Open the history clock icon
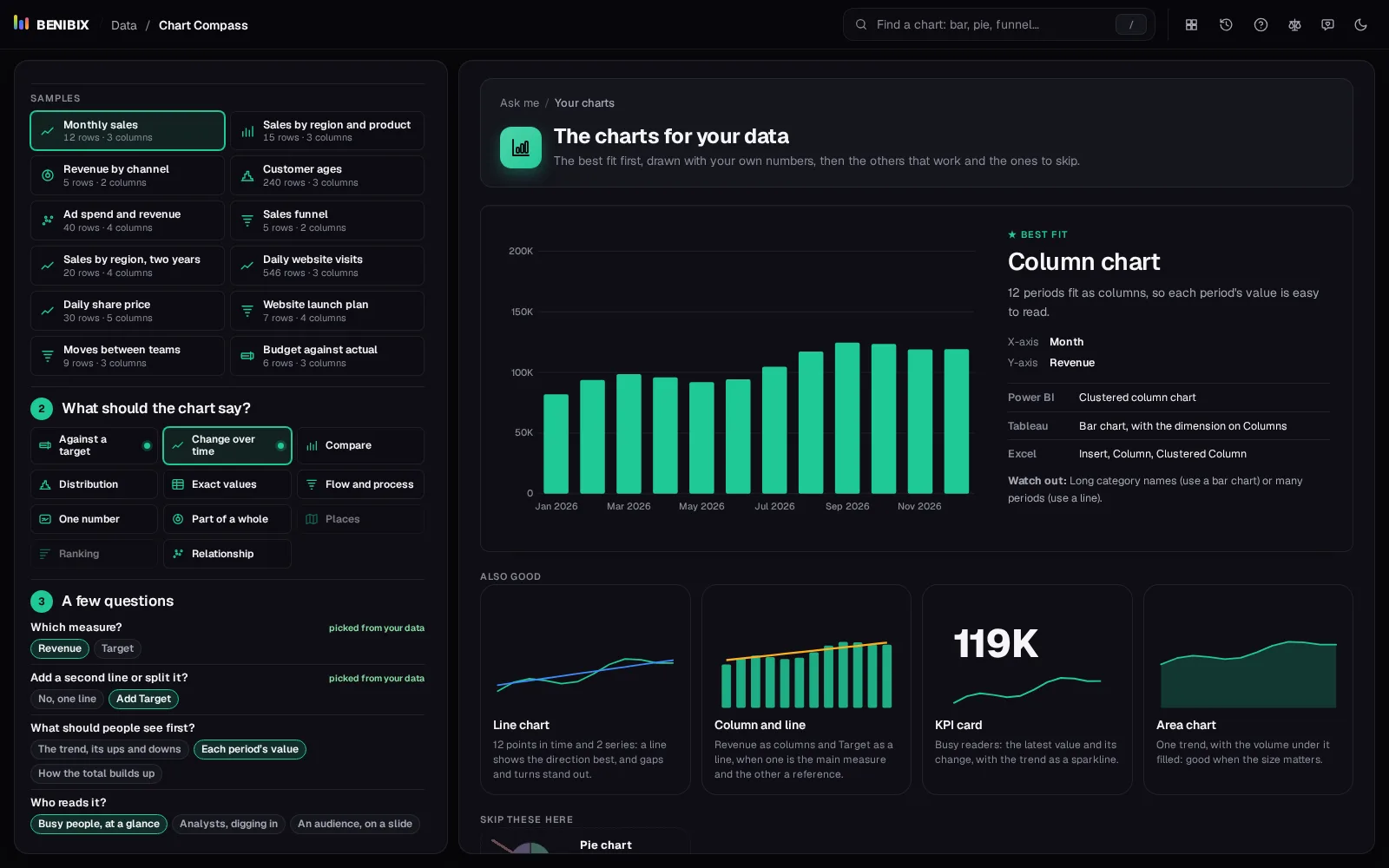Viewport: 1389px width, 868px height. (x=1226, y=25)
